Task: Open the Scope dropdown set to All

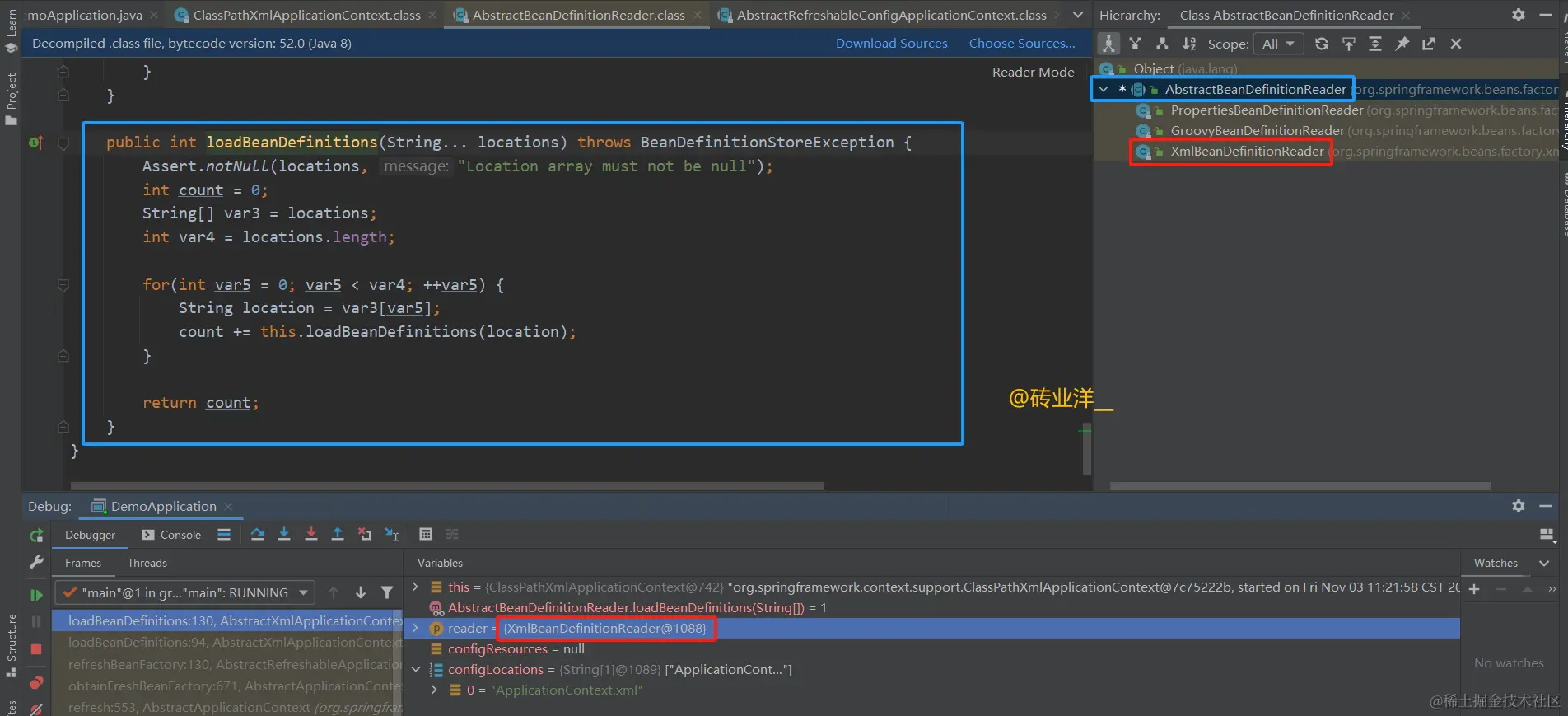Action: tap(1278, 44)
